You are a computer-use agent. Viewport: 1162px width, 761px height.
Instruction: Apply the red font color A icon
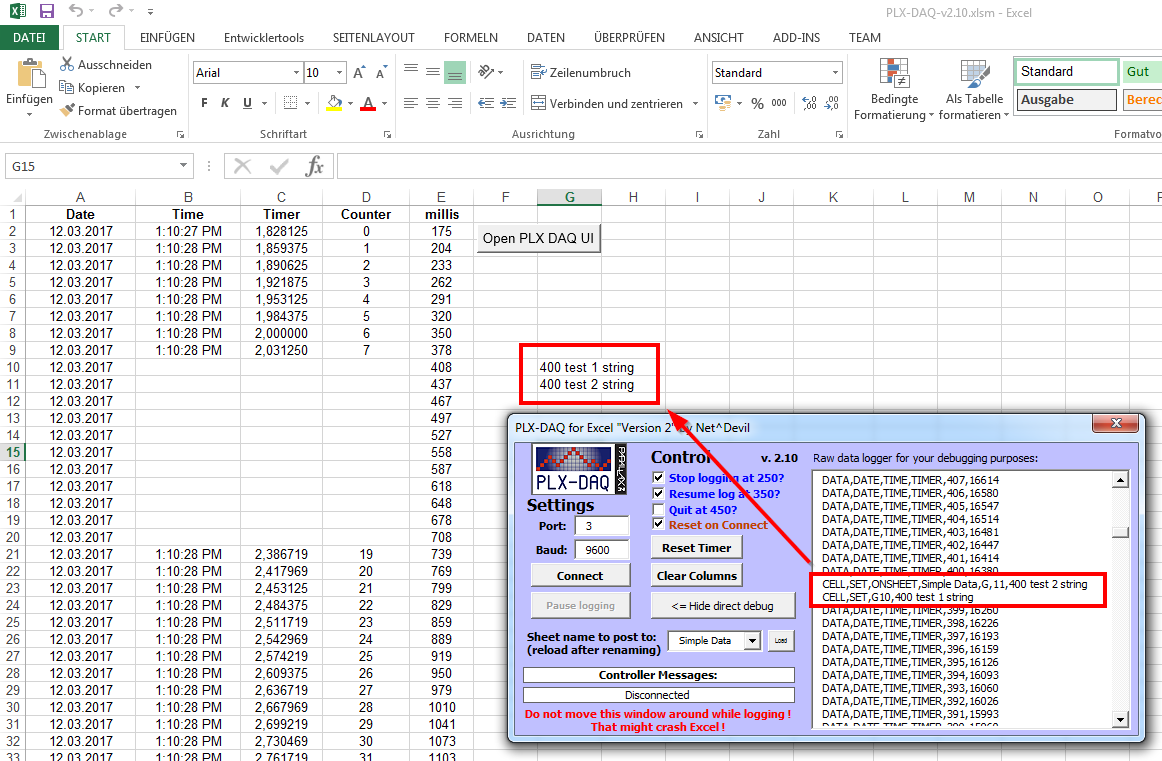coord(368,104)
